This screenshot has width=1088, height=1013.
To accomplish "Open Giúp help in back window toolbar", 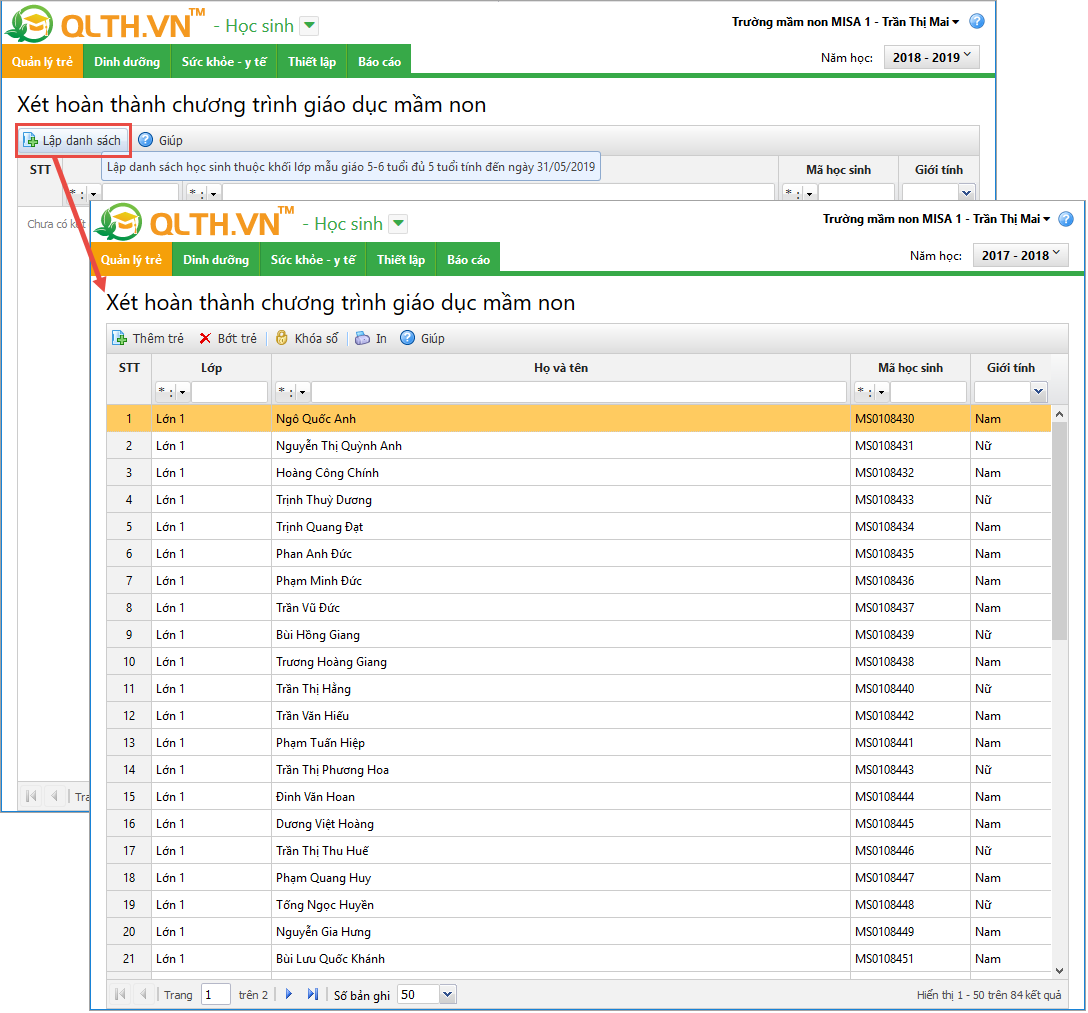I will [x=161, y=141].
